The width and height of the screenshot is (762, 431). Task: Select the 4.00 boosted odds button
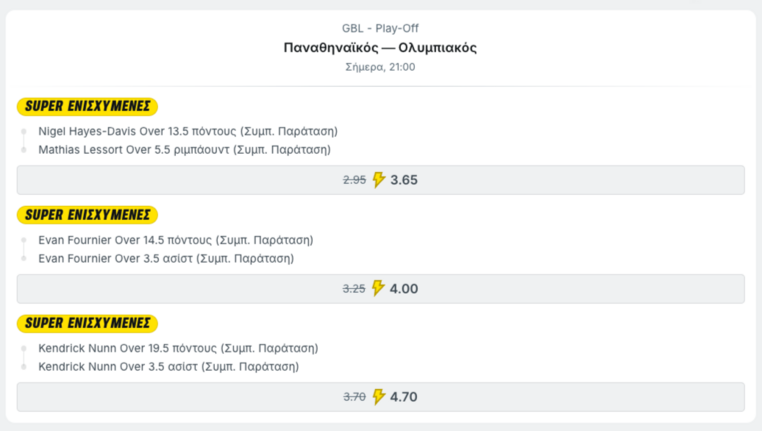point(381,289)
